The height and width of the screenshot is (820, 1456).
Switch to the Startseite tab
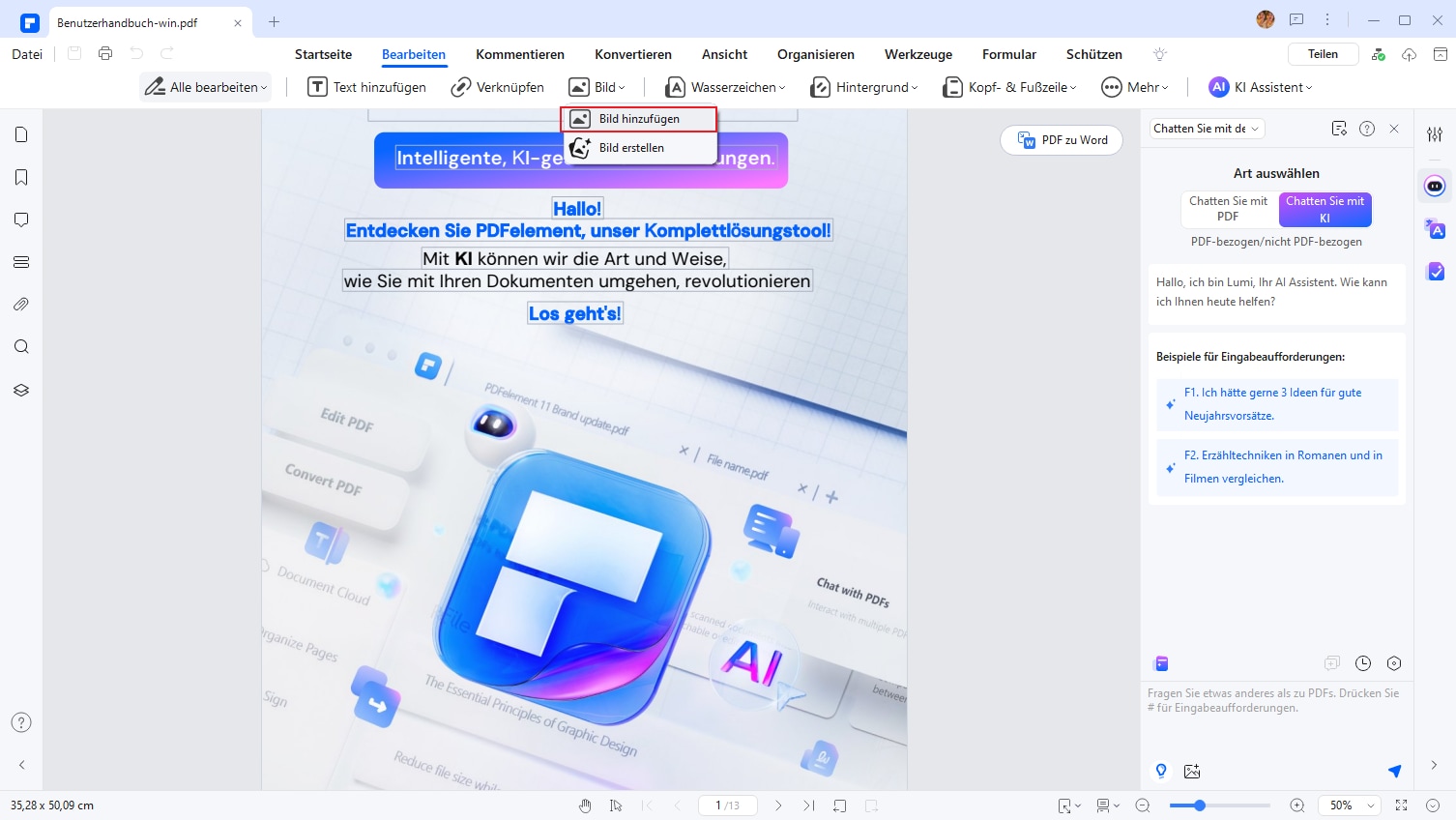tap(323, 54)
